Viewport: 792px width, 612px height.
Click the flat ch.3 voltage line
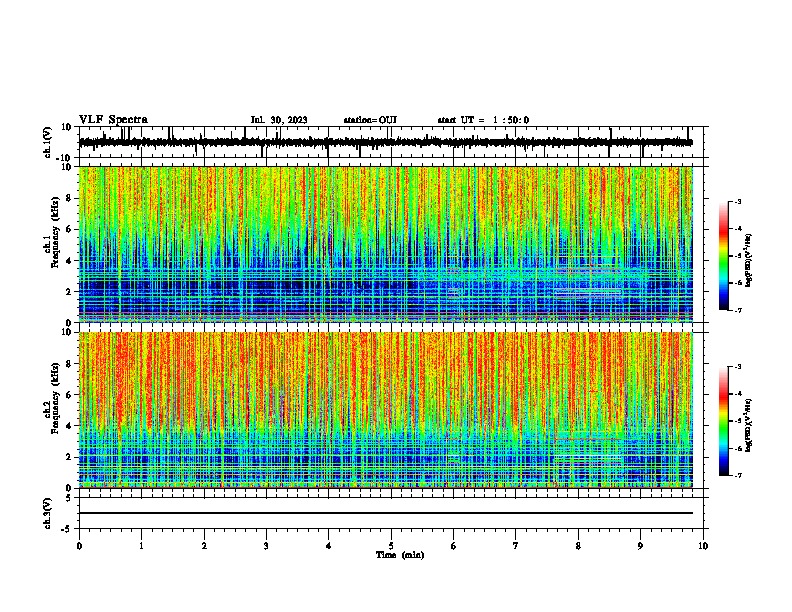pos(385,513)
